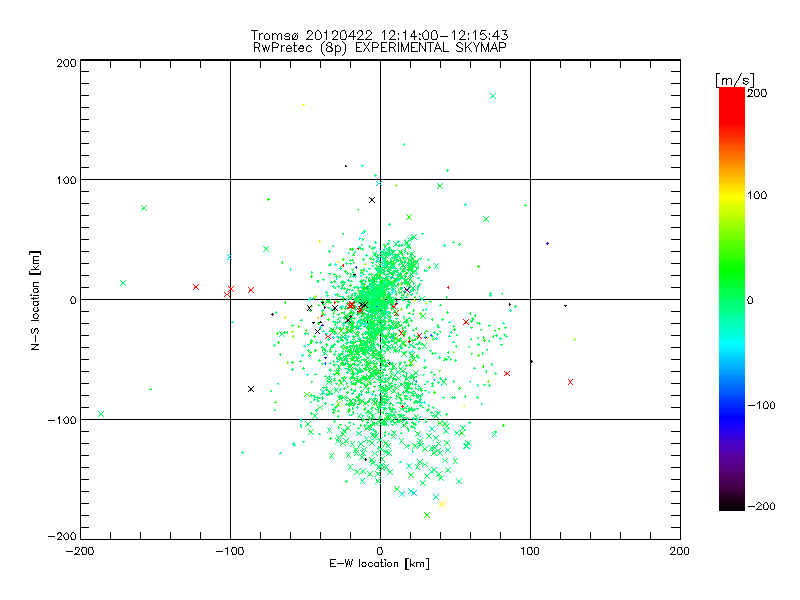The width and height of the screenshot is (800, 600).
Task: Click the plot origin where zero lines cross
Action: click(380, 299)
